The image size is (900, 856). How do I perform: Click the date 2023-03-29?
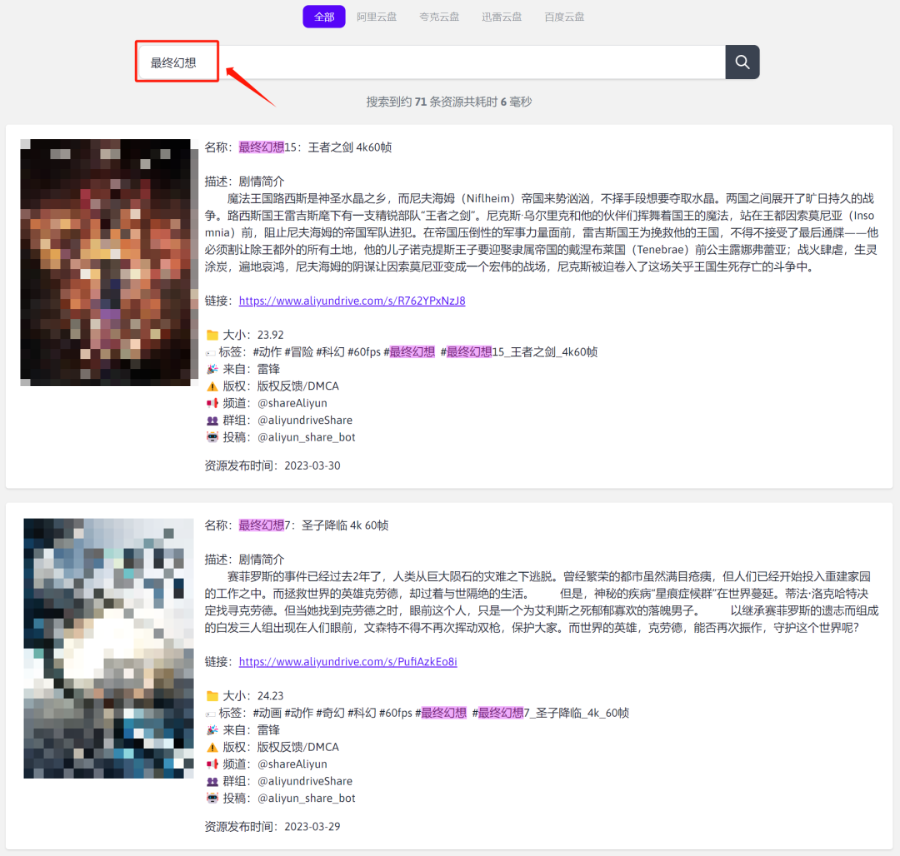pos(312,827)
